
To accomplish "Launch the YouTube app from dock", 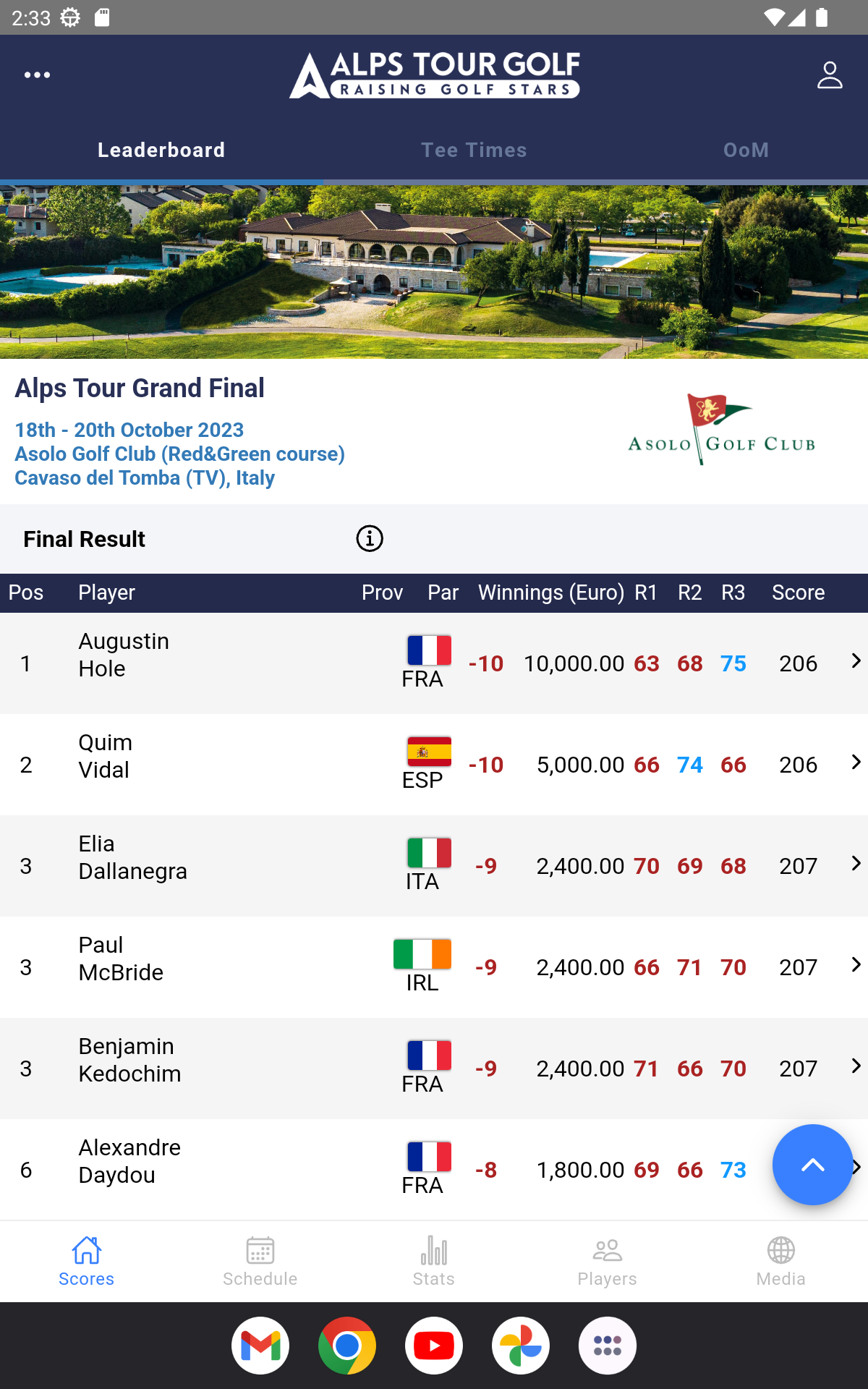I will [434, 1346].
